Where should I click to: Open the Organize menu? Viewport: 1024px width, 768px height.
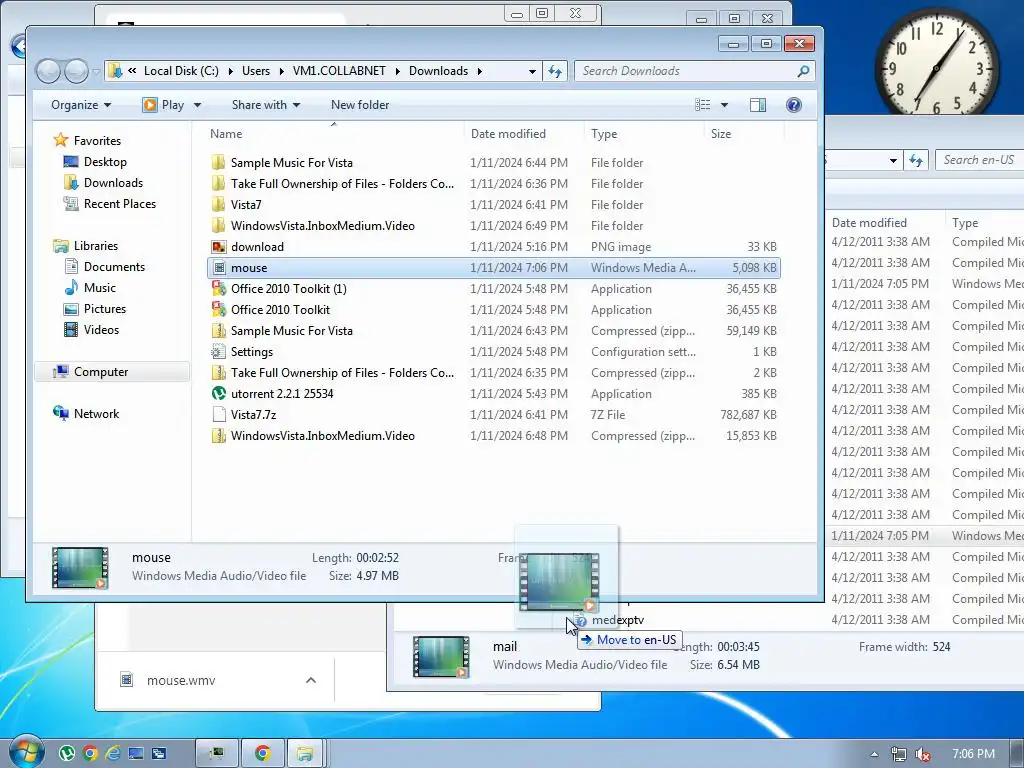[x=81, y=105]
